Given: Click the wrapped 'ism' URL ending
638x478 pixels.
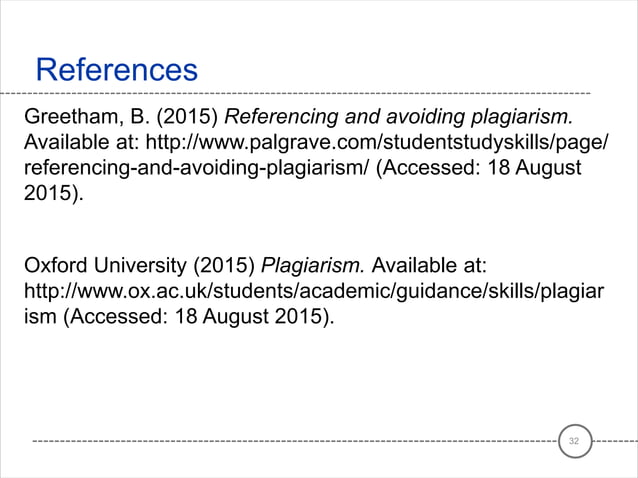Looking at the screenshot, I should point(40,316).
